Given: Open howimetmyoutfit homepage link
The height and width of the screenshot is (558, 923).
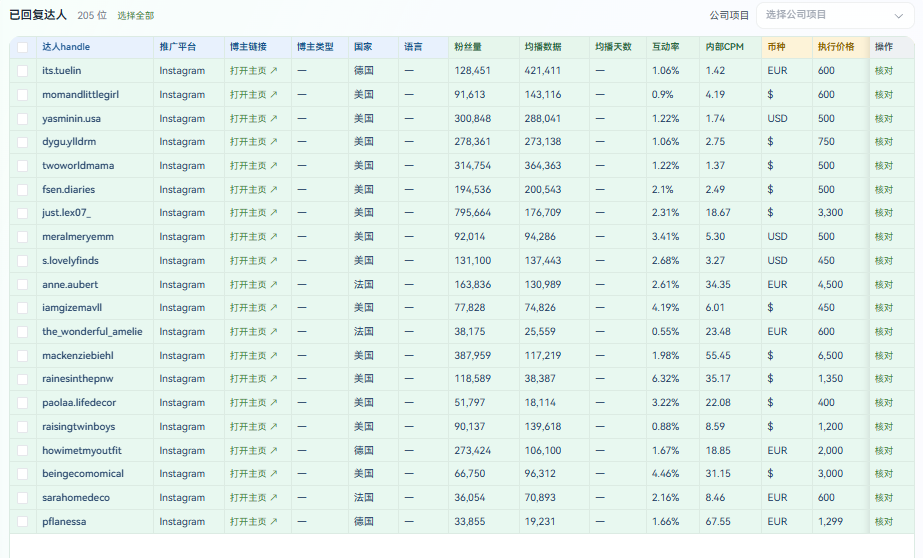Looking at the screenshot, I should click(253, 450).
